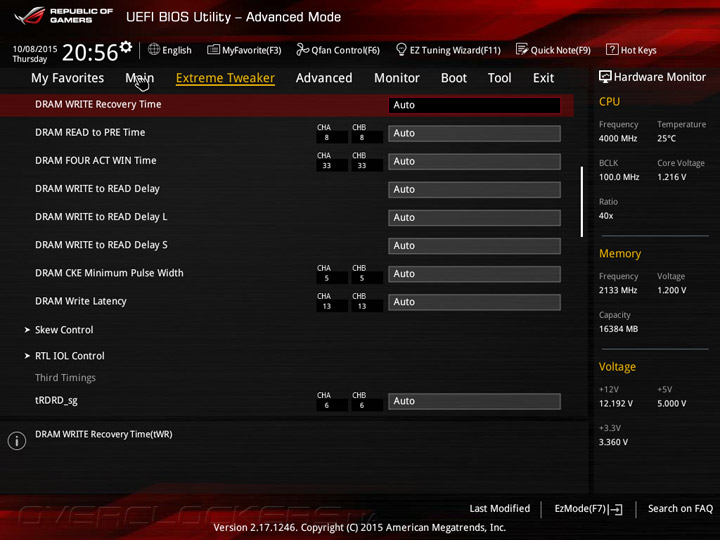Click Memory voltage value 1.200 V
The height and width of the screenshot is (540, 720).
[672, 291]
